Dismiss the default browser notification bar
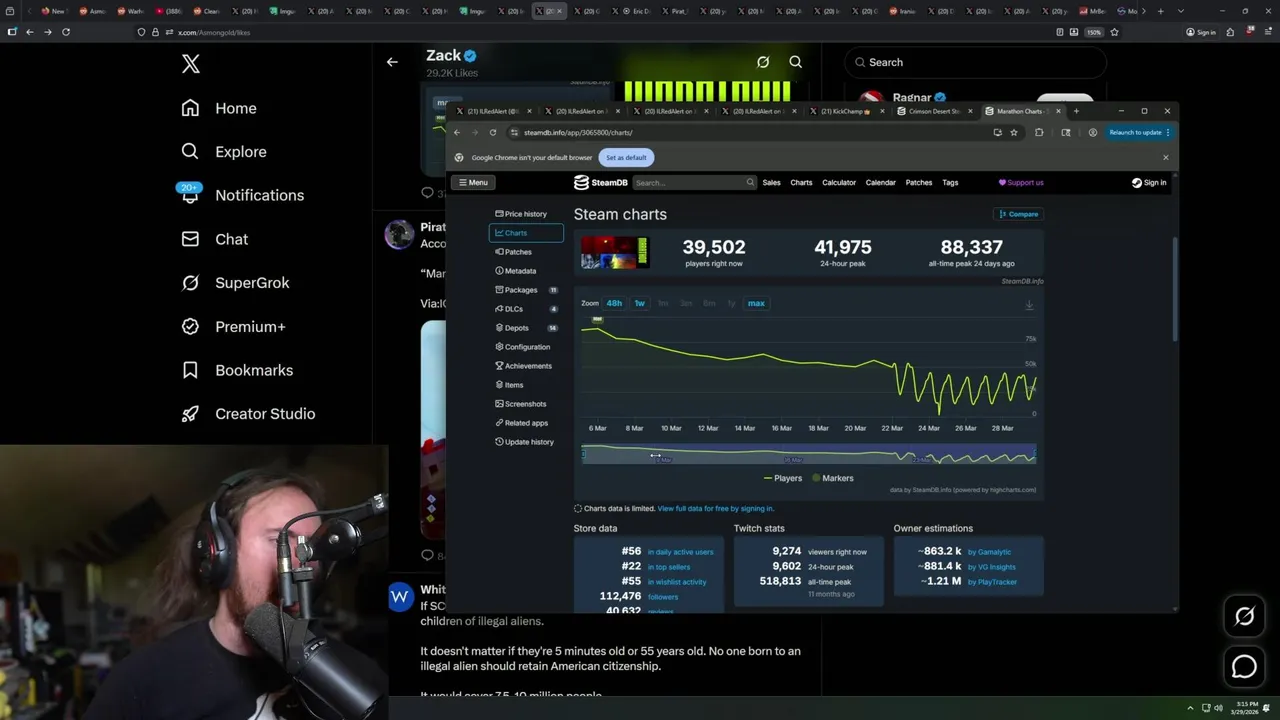1280x720 pixels. click(1165, 157)
